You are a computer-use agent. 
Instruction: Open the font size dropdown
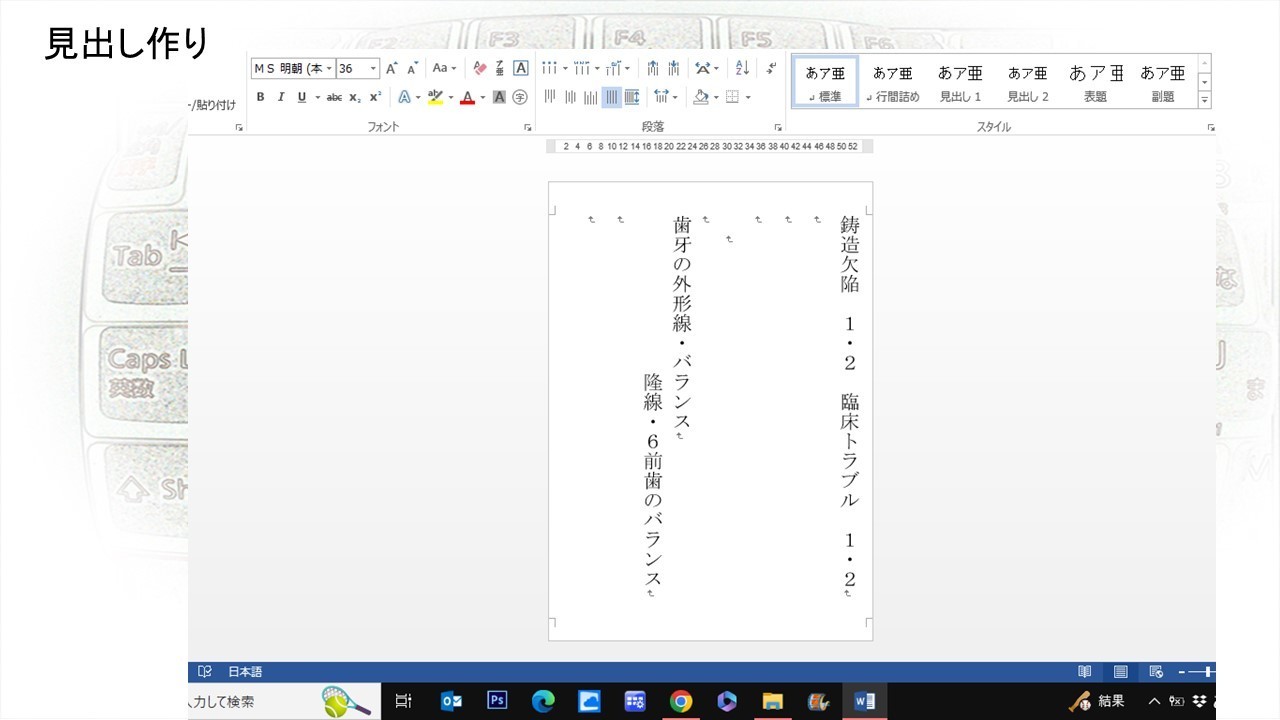coord(374,69)
